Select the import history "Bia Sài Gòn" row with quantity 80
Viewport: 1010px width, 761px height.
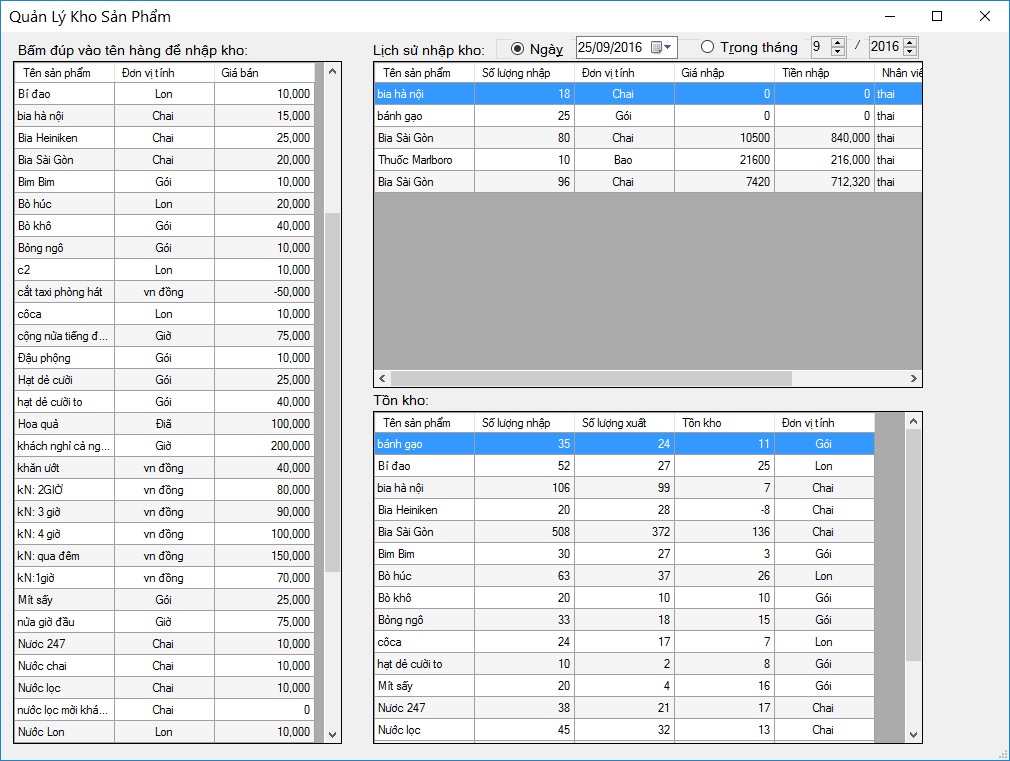pos(648,138)
